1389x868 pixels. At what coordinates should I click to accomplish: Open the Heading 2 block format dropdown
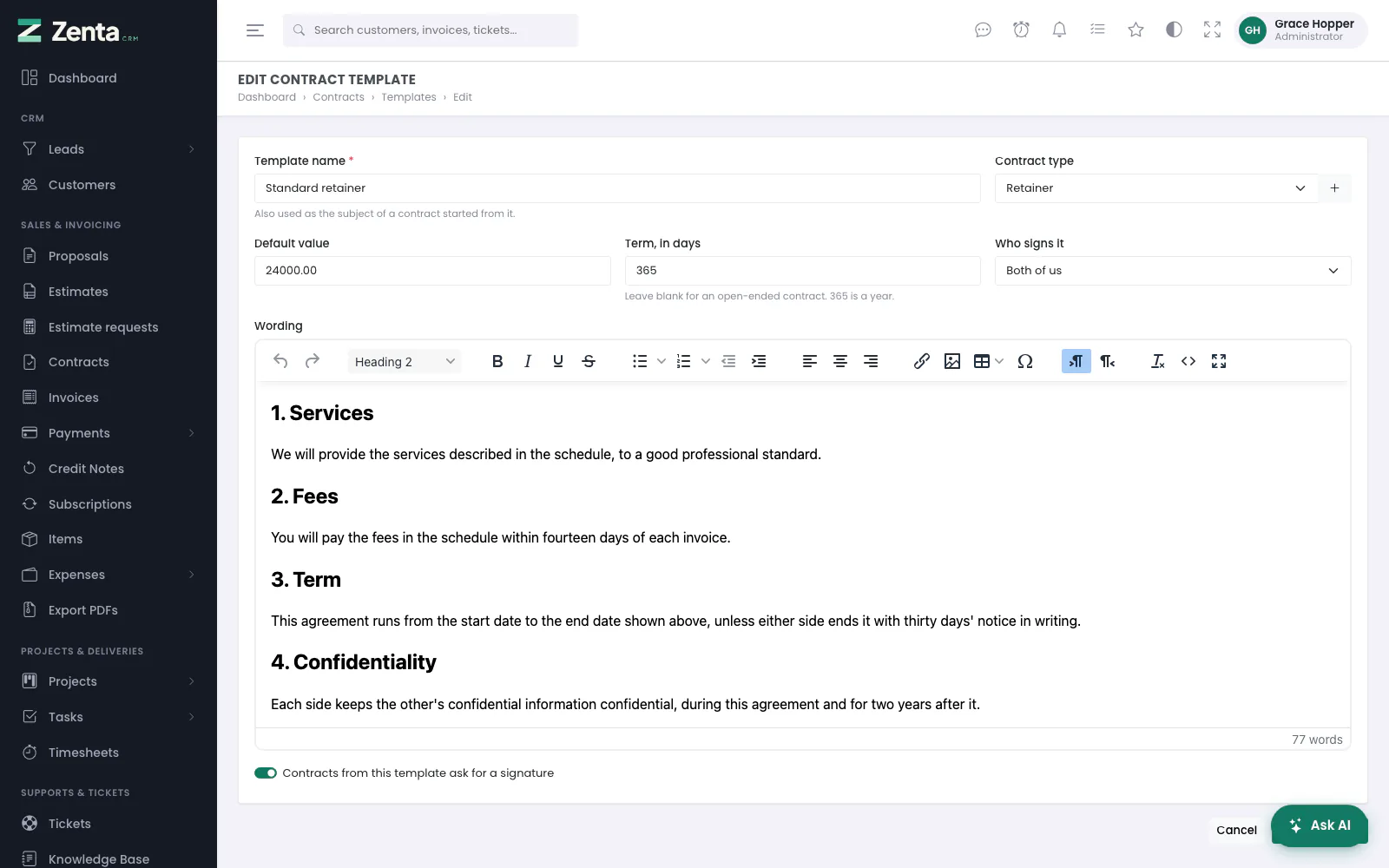[405, 361]
